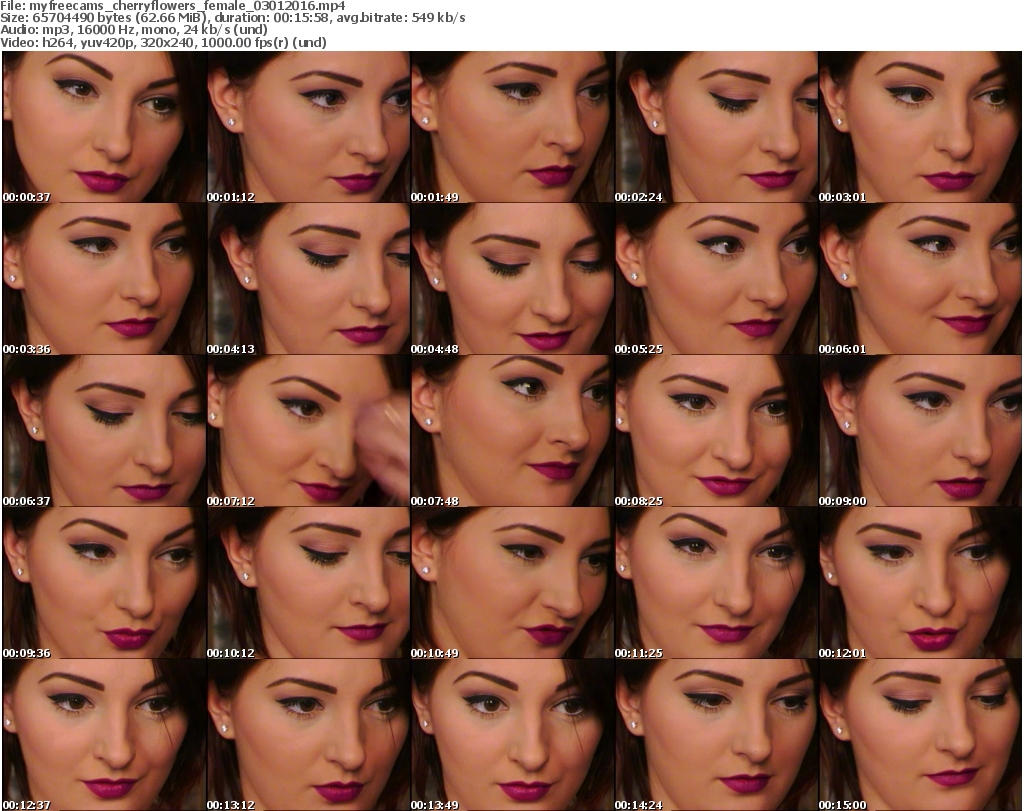
Task: Click the thumbnail timestamped 00:04:48
Action: (512, 279)
